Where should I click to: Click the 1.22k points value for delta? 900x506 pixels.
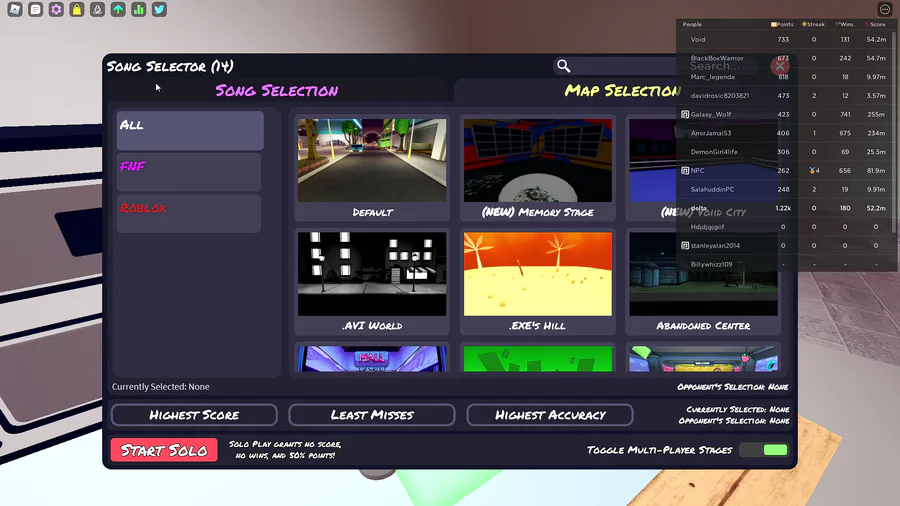coord(783,208)
